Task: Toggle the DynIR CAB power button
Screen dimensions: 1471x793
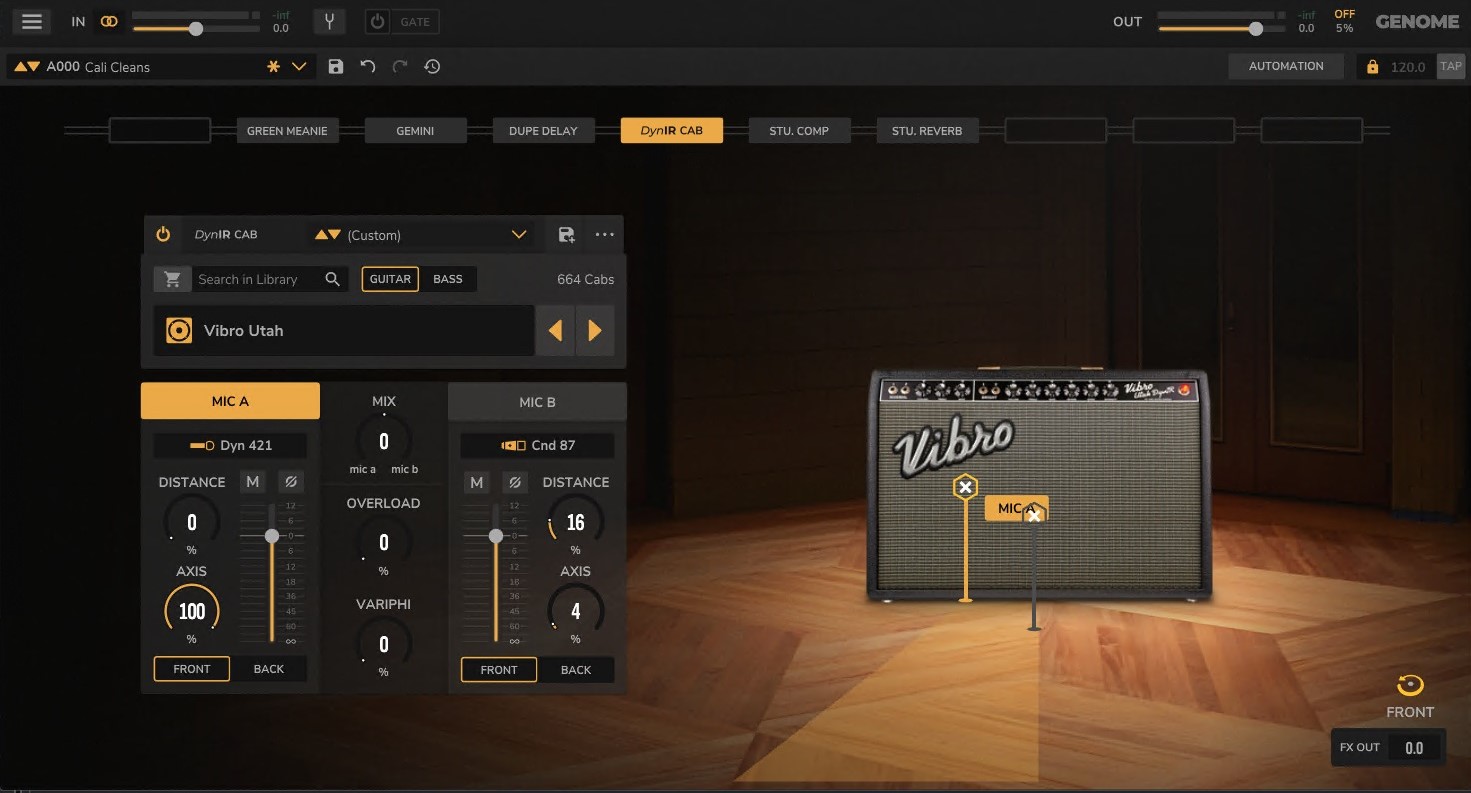Action: click(x=163, y=234)
